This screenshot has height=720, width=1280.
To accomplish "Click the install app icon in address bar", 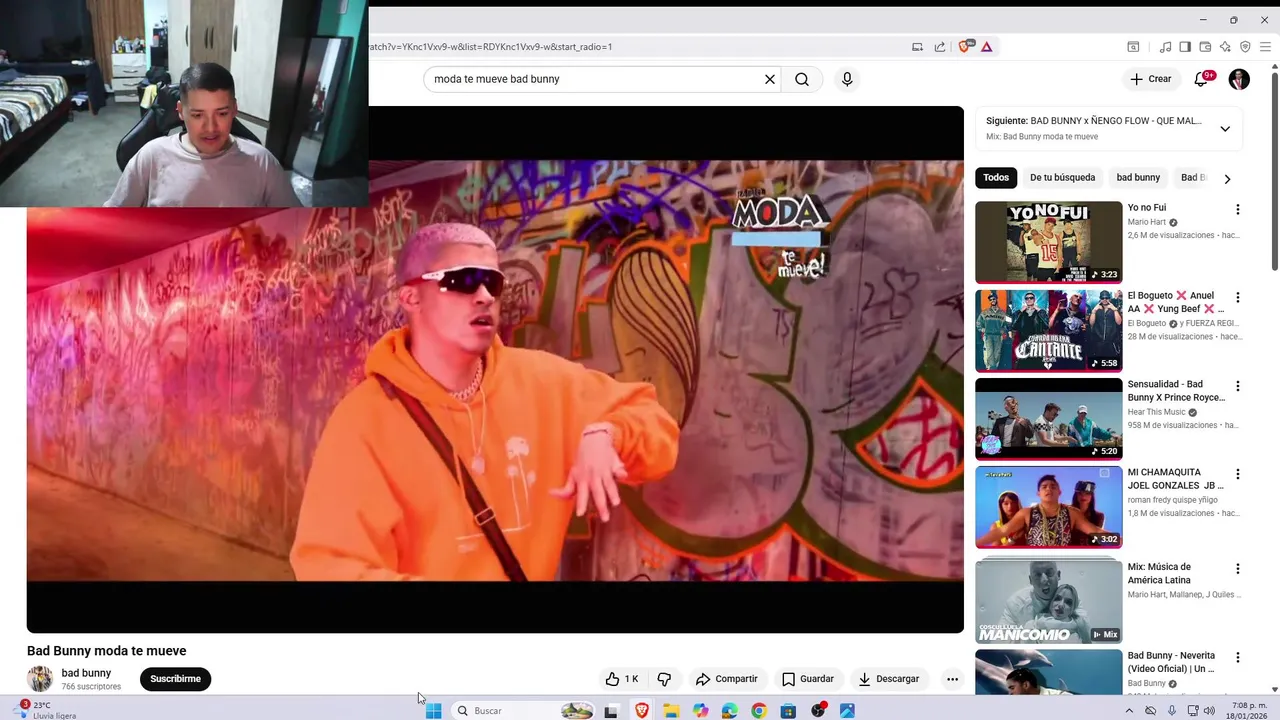I will point(917,47).
